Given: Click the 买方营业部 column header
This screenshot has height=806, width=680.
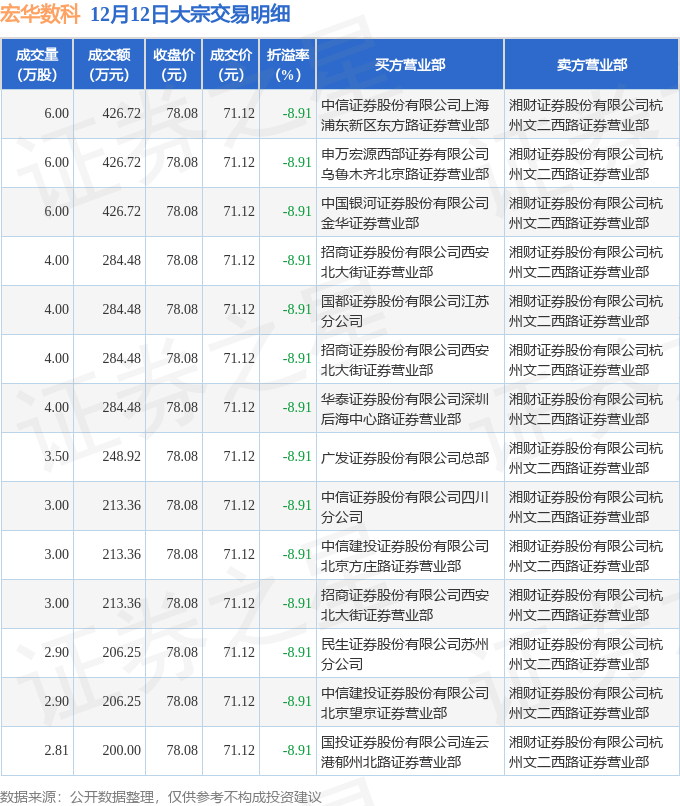Looking at the screenshot, I should tap(410, 65).
